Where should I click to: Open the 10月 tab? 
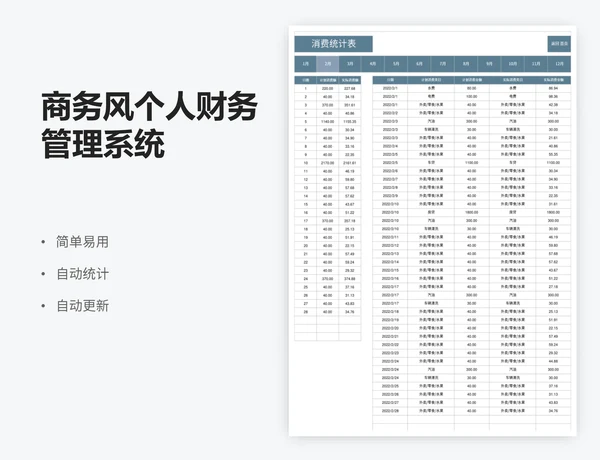pos(513,64)
